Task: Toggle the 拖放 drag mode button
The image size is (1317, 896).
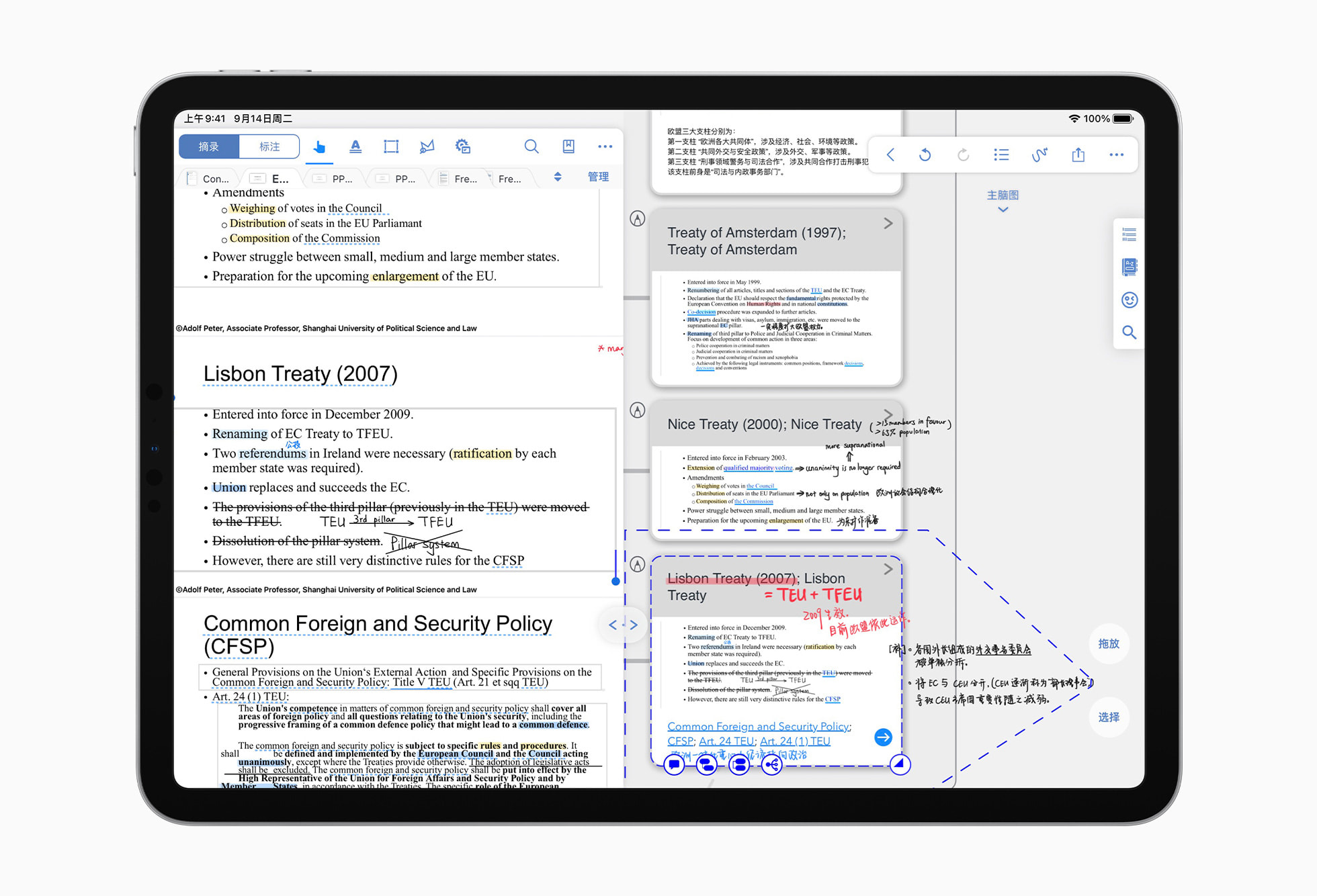Action: [x=1108, y=643]
